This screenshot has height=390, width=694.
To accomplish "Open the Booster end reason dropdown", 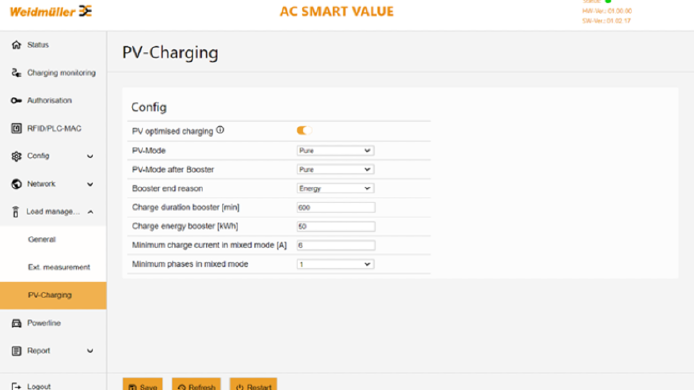I will [x=335, y=189].
